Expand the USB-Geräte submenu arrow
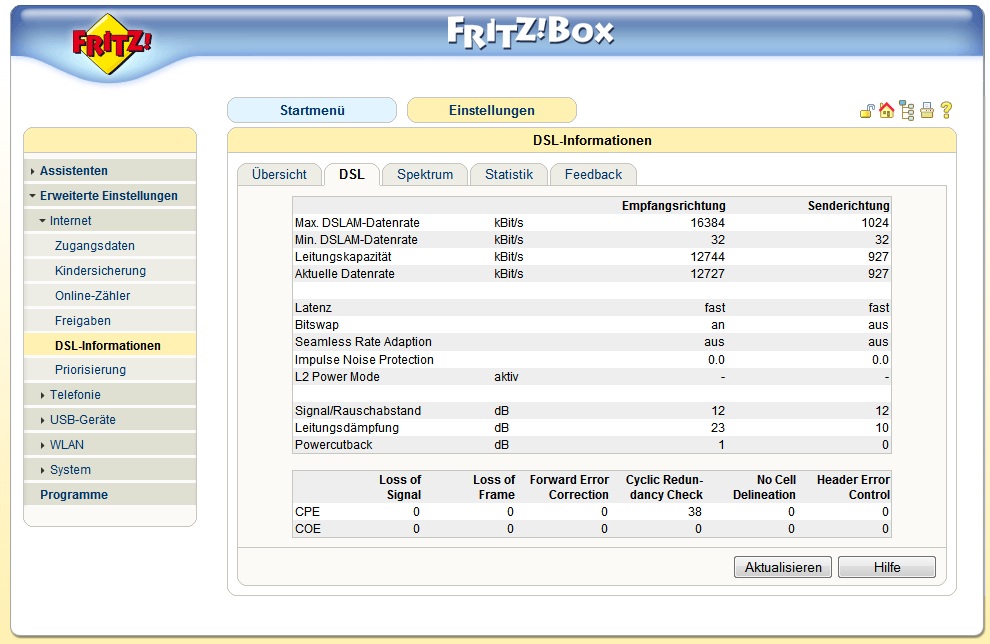The image size is (990, 644). 42,420
